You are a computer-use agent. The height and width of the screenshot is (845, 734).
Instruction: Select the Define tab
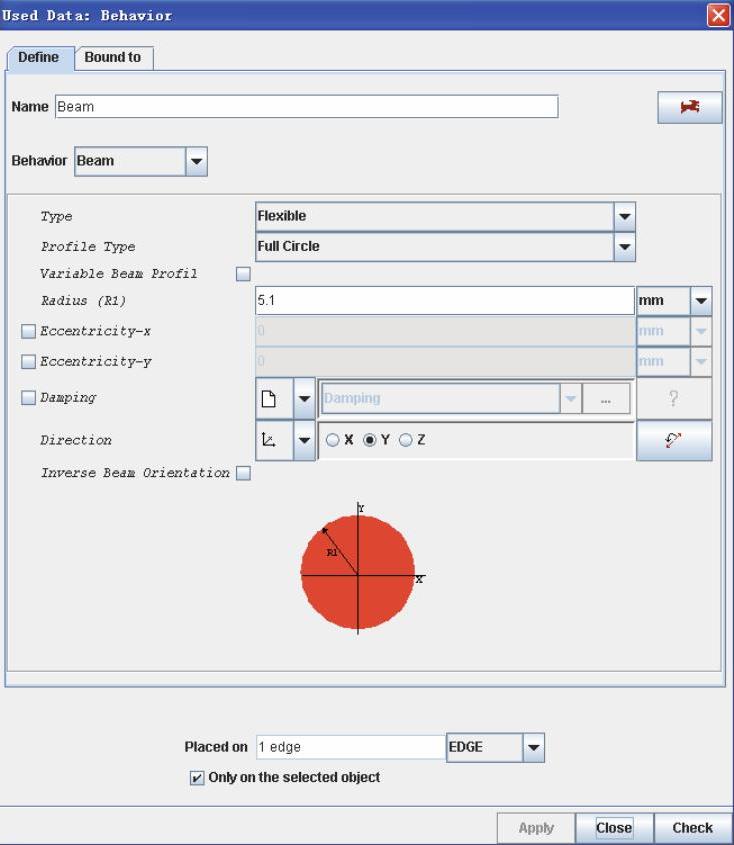[x=39, y=58]
